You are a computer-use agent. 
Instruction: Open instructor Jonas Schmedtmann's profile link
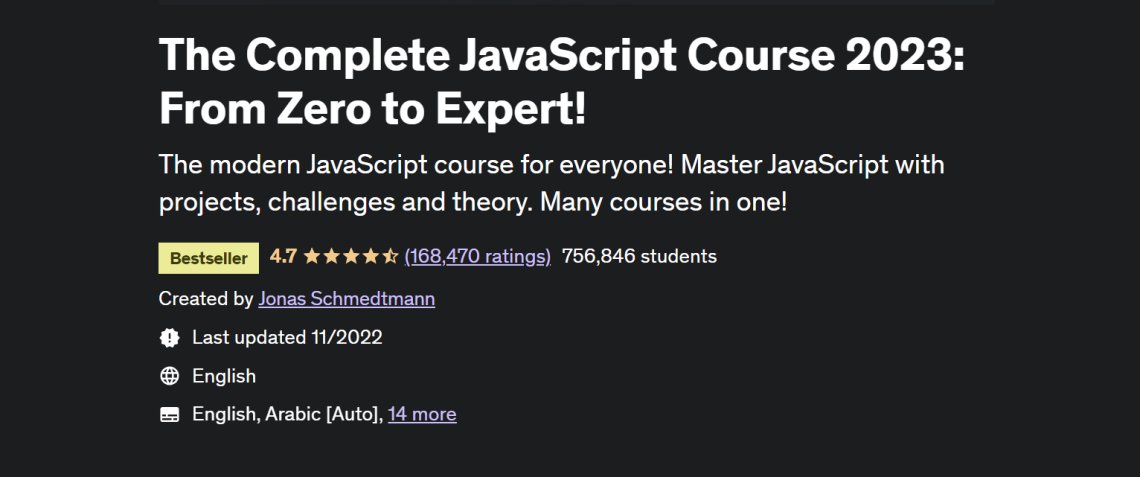347,299
